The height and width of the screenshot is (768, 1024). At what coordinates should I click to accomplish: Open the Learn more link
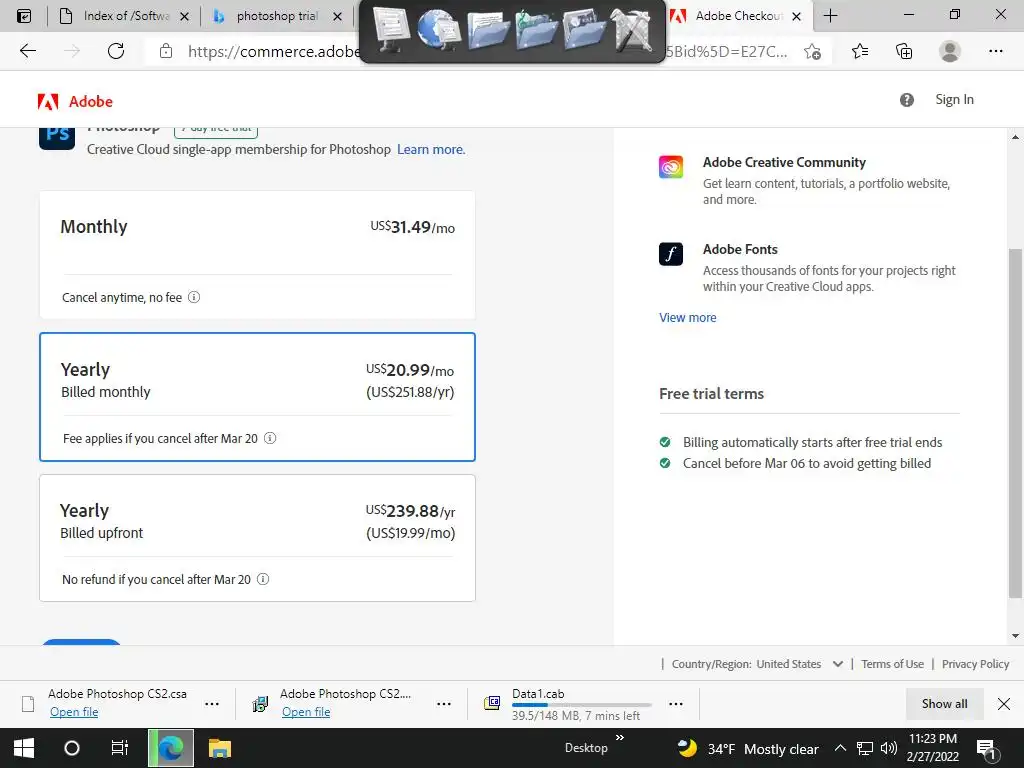(x=431, y=150)
